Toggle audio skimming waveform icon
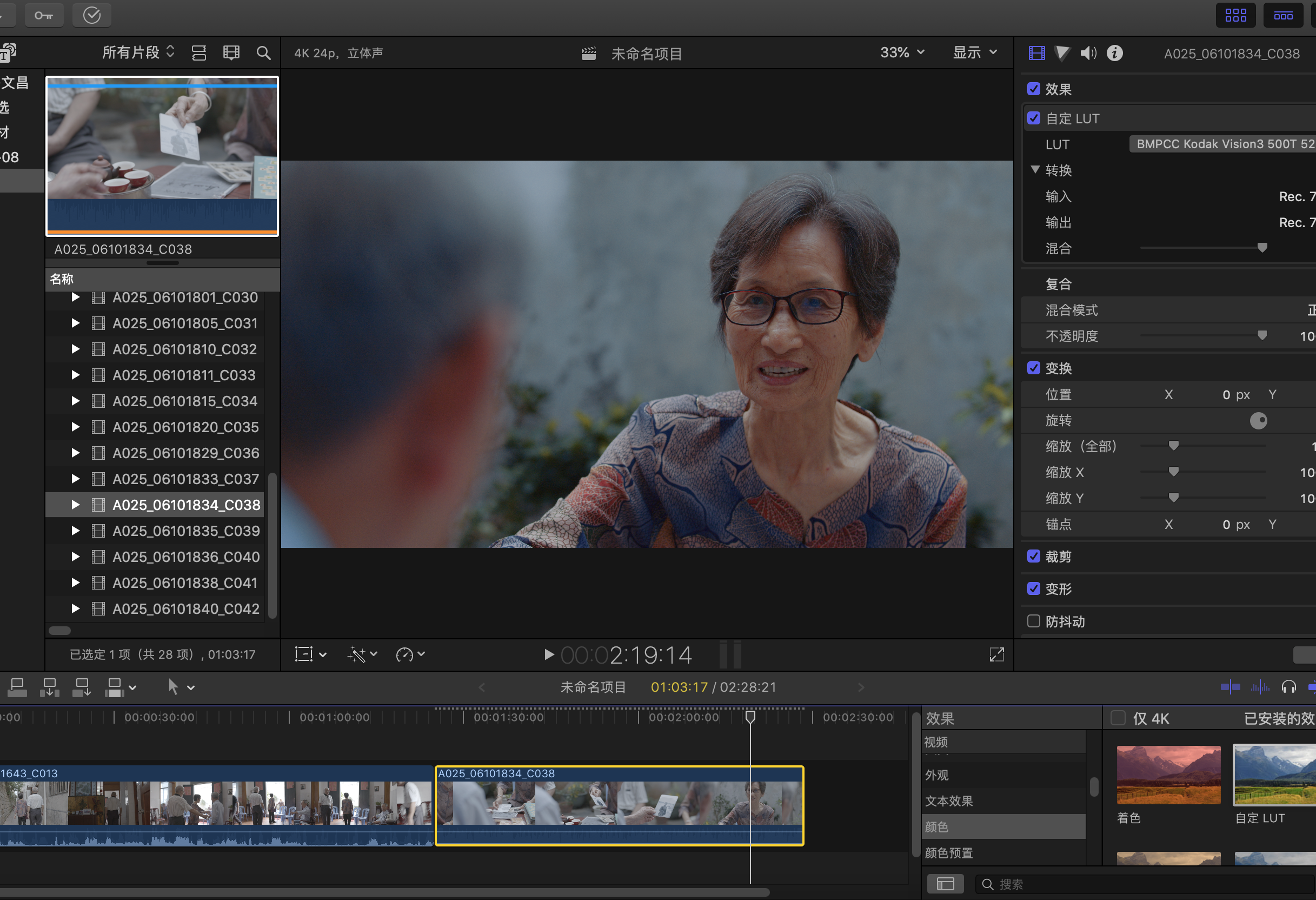1316x900 pixels. [x=1260, y=687]
